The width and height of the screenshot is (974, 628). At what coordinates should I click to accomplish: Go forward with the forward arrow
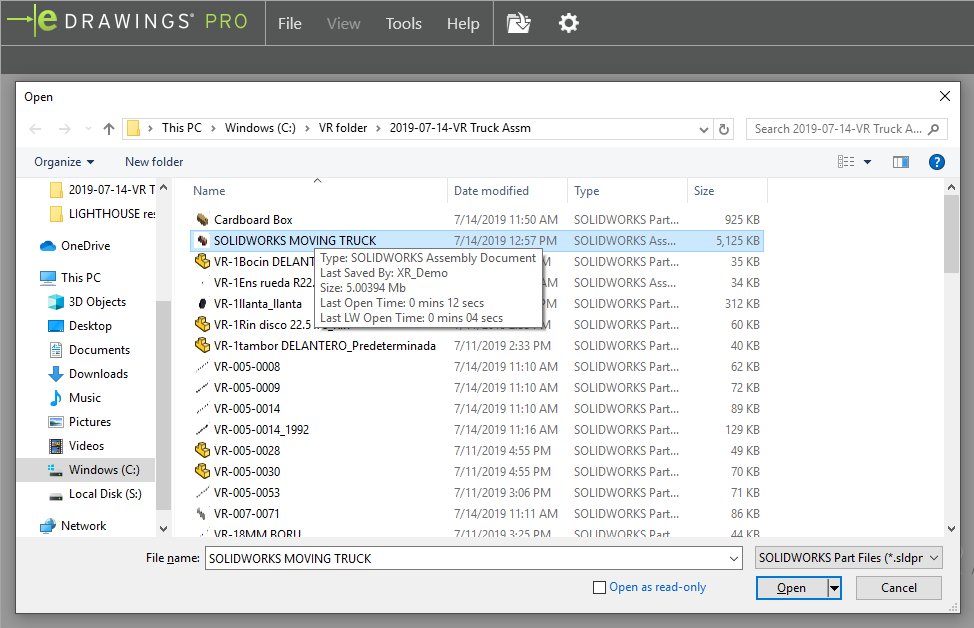click(x=65, y=129)
